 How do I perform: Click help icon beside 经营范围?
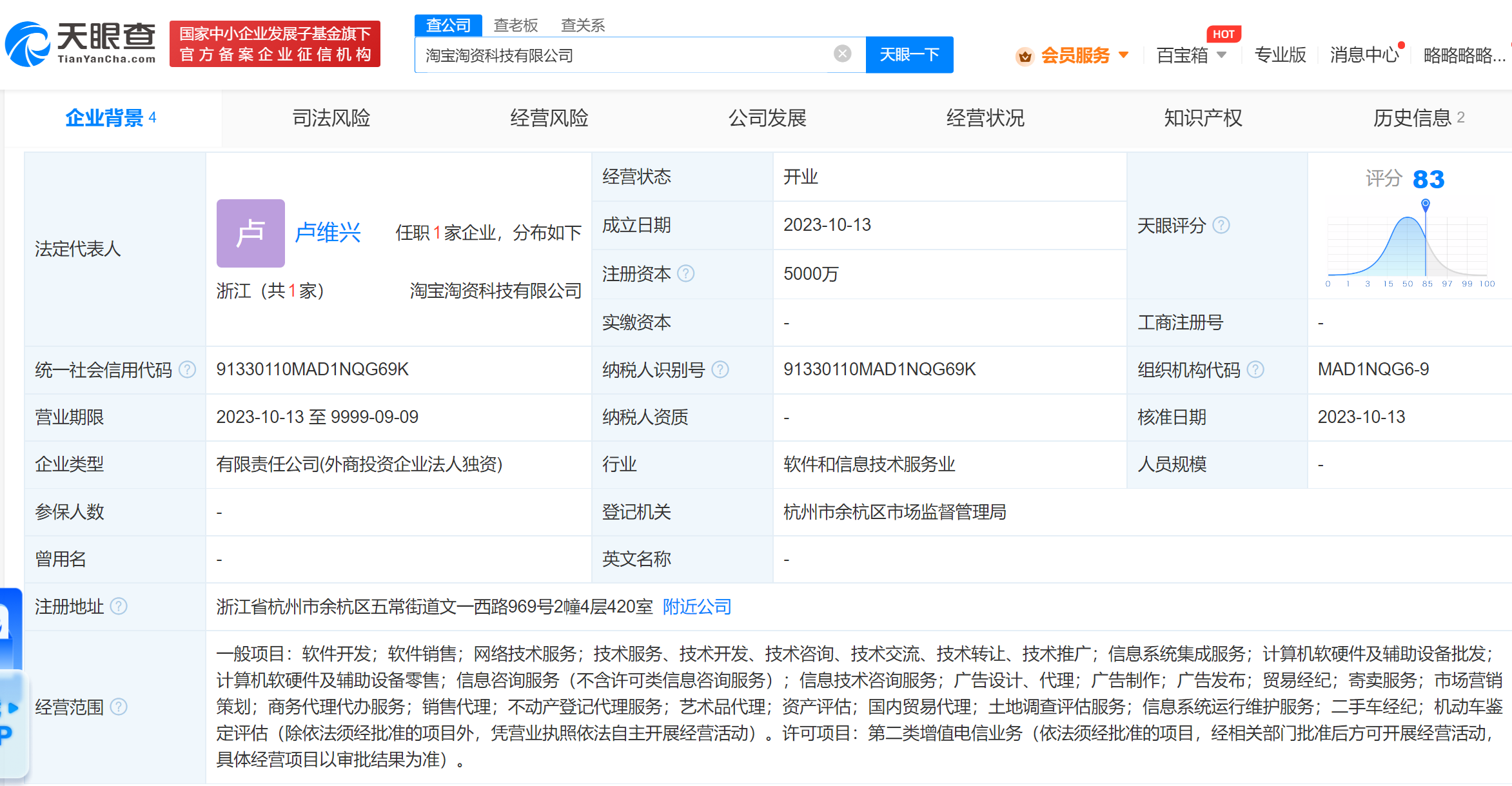pyautogui.click(x=119, y=707)
